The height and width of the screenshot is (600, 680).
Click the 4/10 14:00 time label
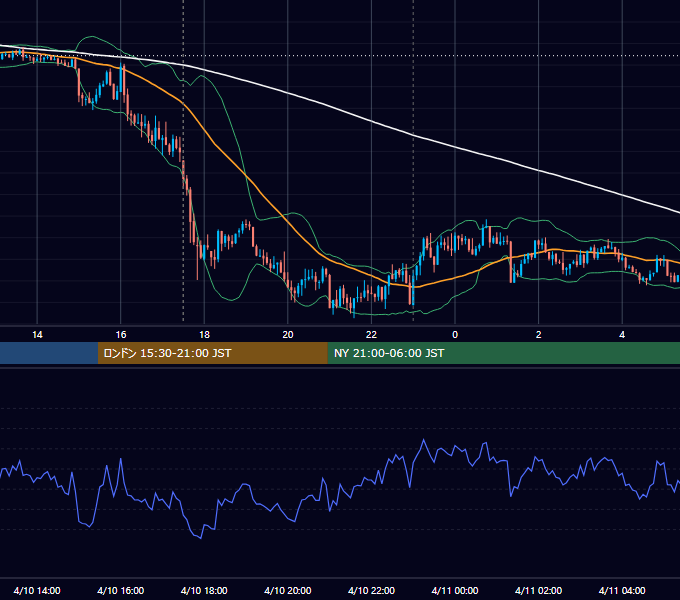tap(37, 590)
